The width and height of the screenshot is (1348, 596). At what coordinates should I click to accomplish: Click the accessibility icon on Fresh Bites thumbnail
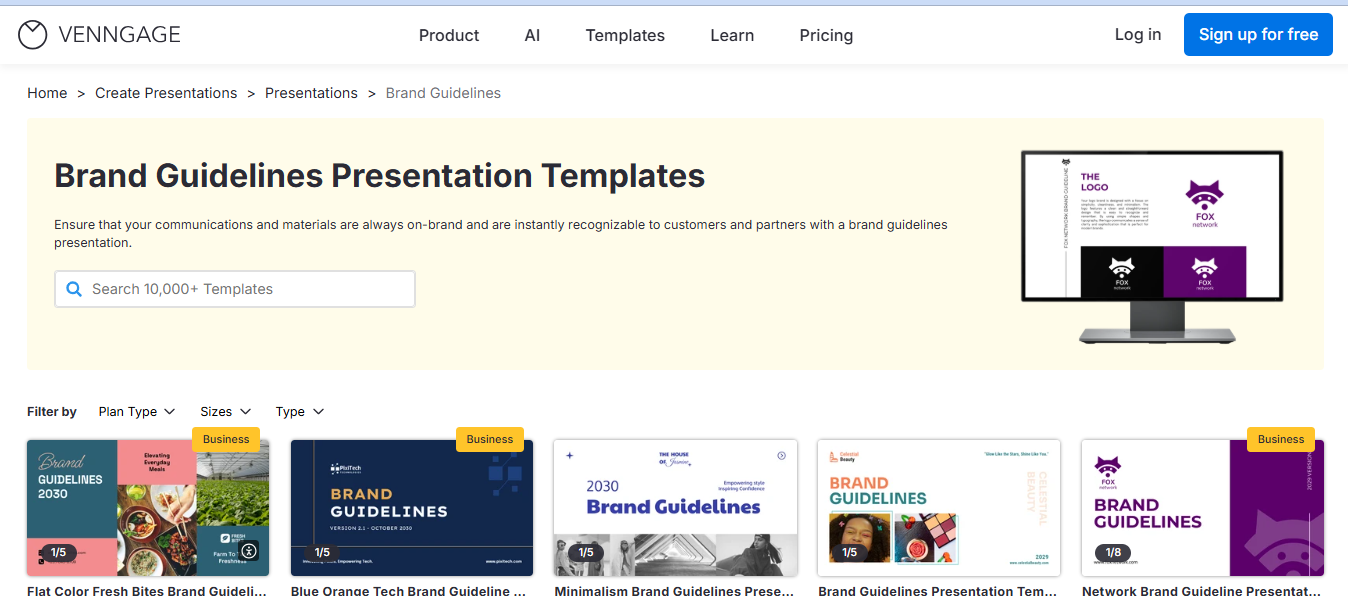click(249, 550)
